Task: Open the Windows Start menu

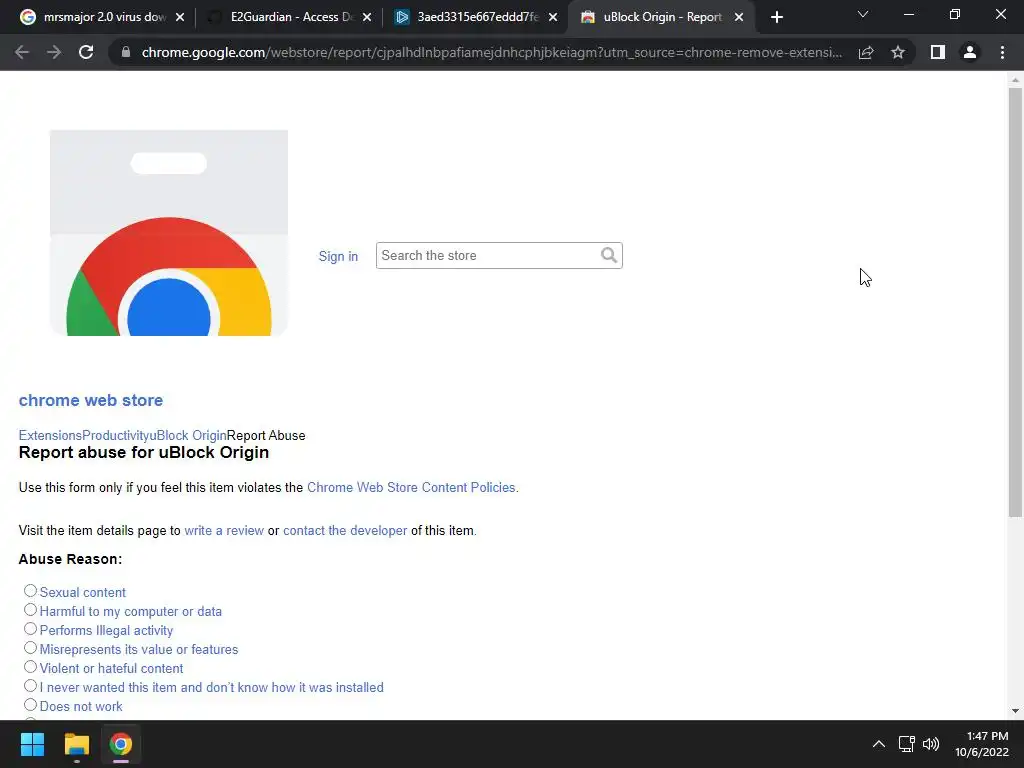Action: click(x=32, y=744)
